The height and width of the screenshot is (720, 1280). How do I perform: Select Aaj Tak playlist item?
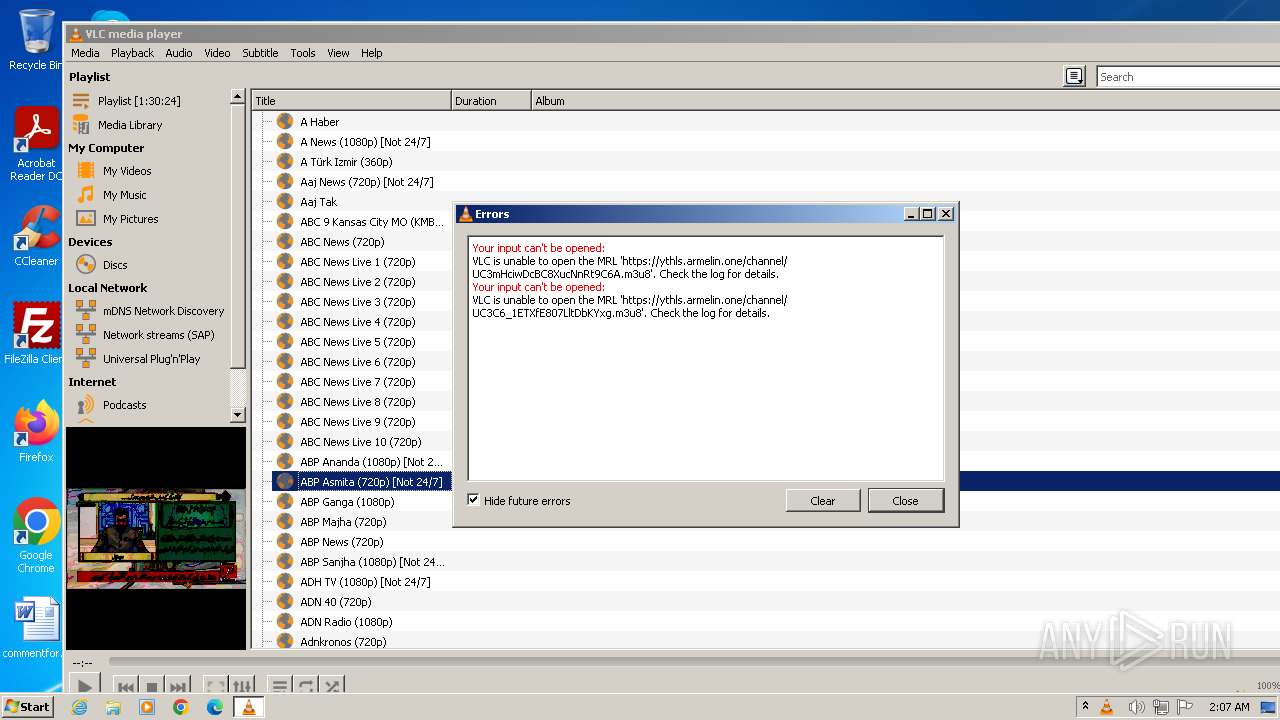pos(319,202)
